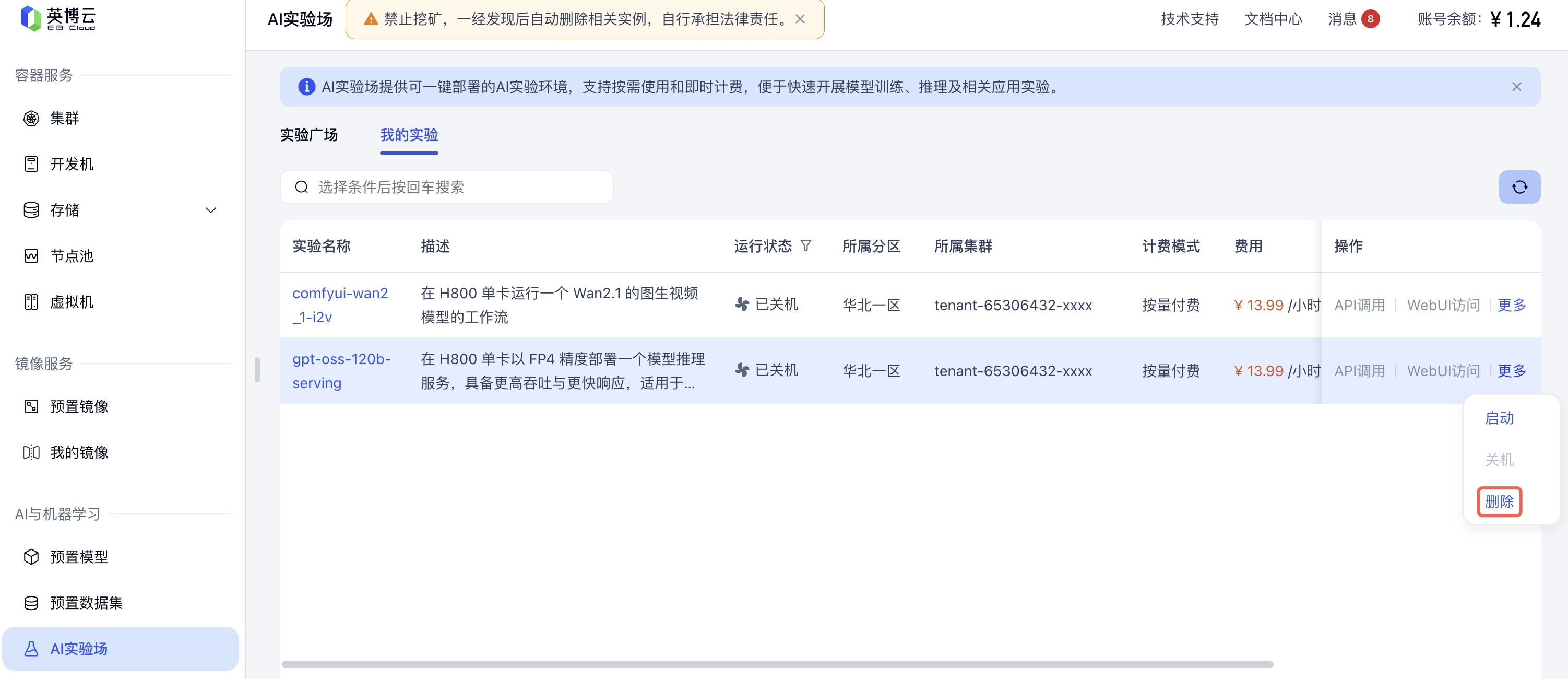The width and height of the screenshot is (1568, 679).
Task: Click the 运行状态 filter funnel icon
Action: tap(805, 246)
